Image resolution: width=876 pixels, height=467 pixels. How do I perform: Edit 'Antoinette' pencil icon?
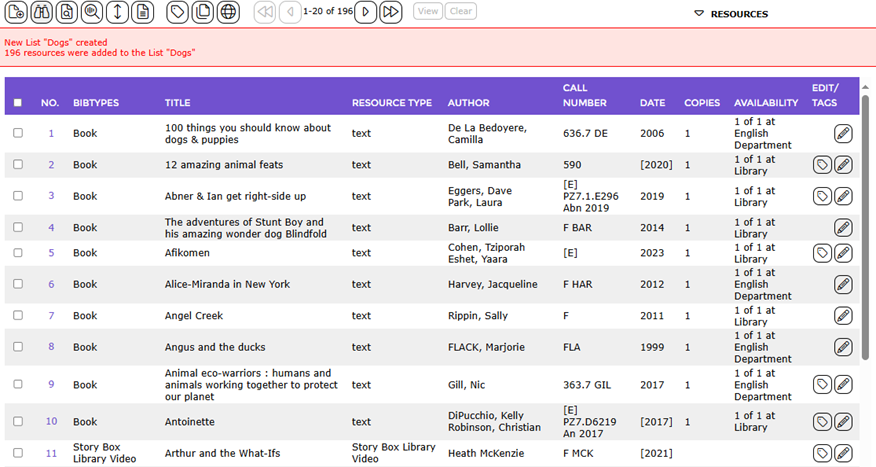pyautogui.click(x=843, y=422)
